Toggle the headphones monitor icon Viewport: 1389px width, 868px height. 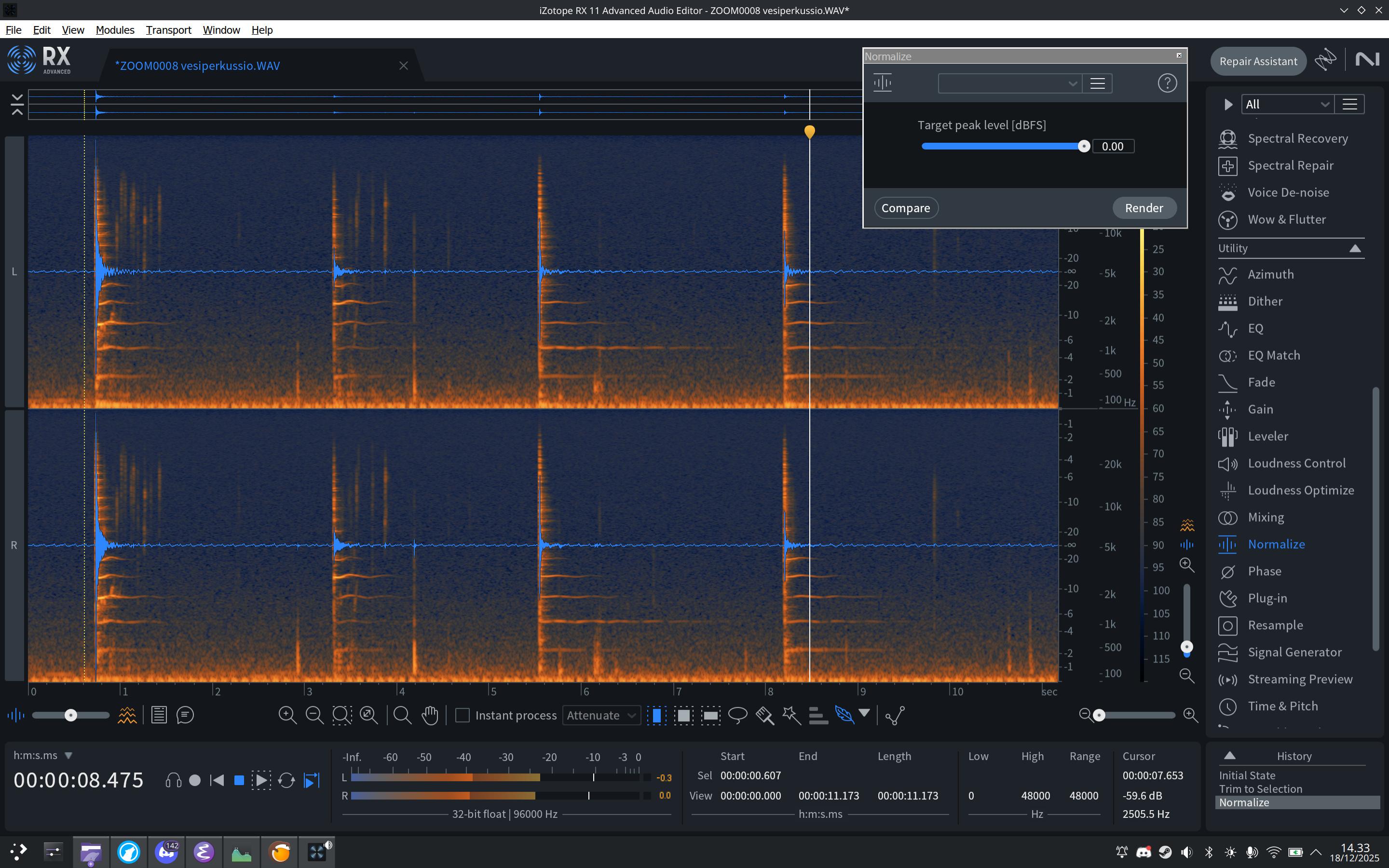(173, 780)
